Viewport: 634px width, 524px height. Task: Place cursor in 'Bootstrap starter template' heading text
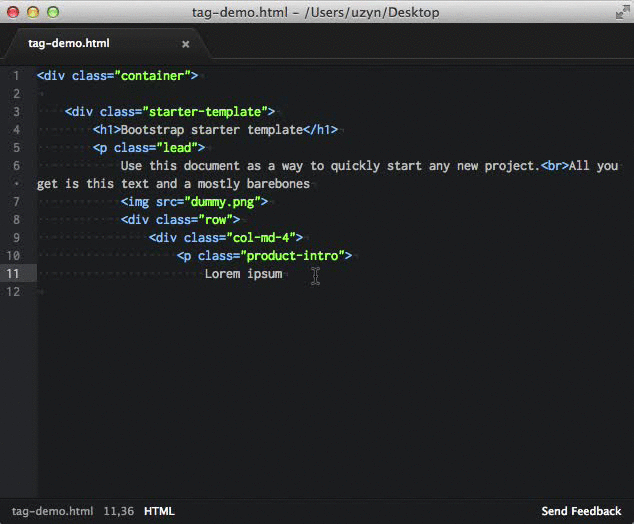pos(212,130)
